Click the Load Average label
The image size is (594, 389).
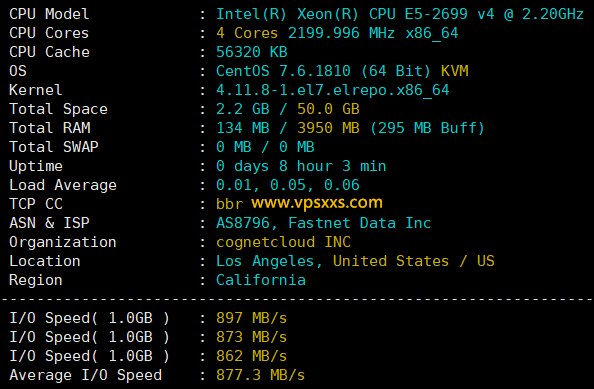tap(63, 185)
